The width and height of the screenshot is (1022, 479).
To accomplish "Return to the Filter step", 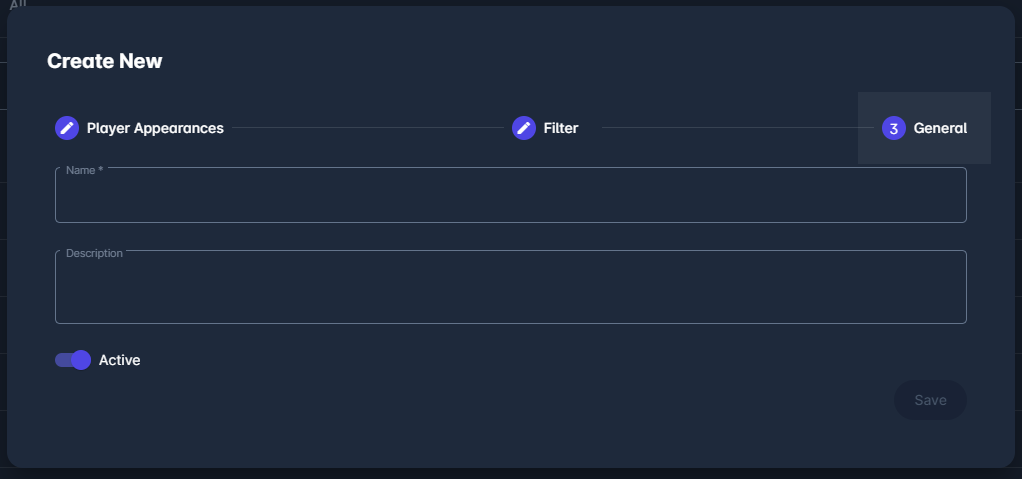I will pyautogui.click(x=561, y=128).
